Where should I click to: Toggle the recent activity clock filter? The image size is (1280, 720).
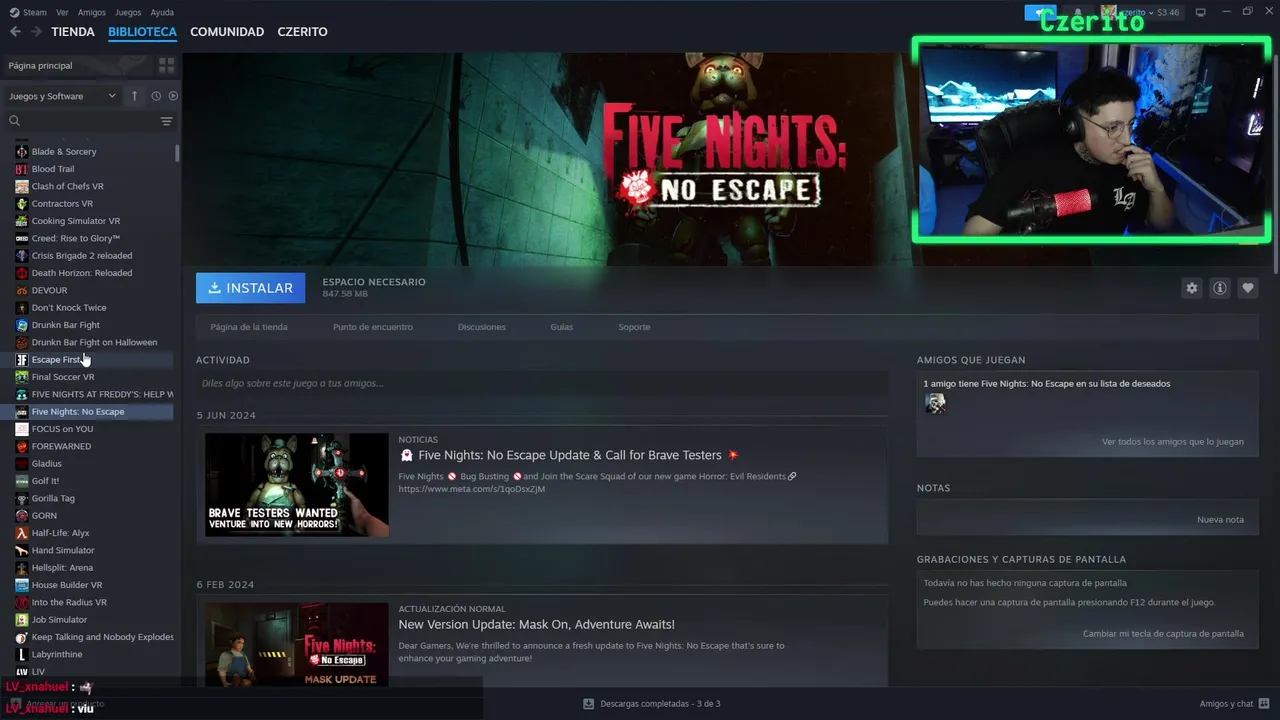(x=156, y=96)
